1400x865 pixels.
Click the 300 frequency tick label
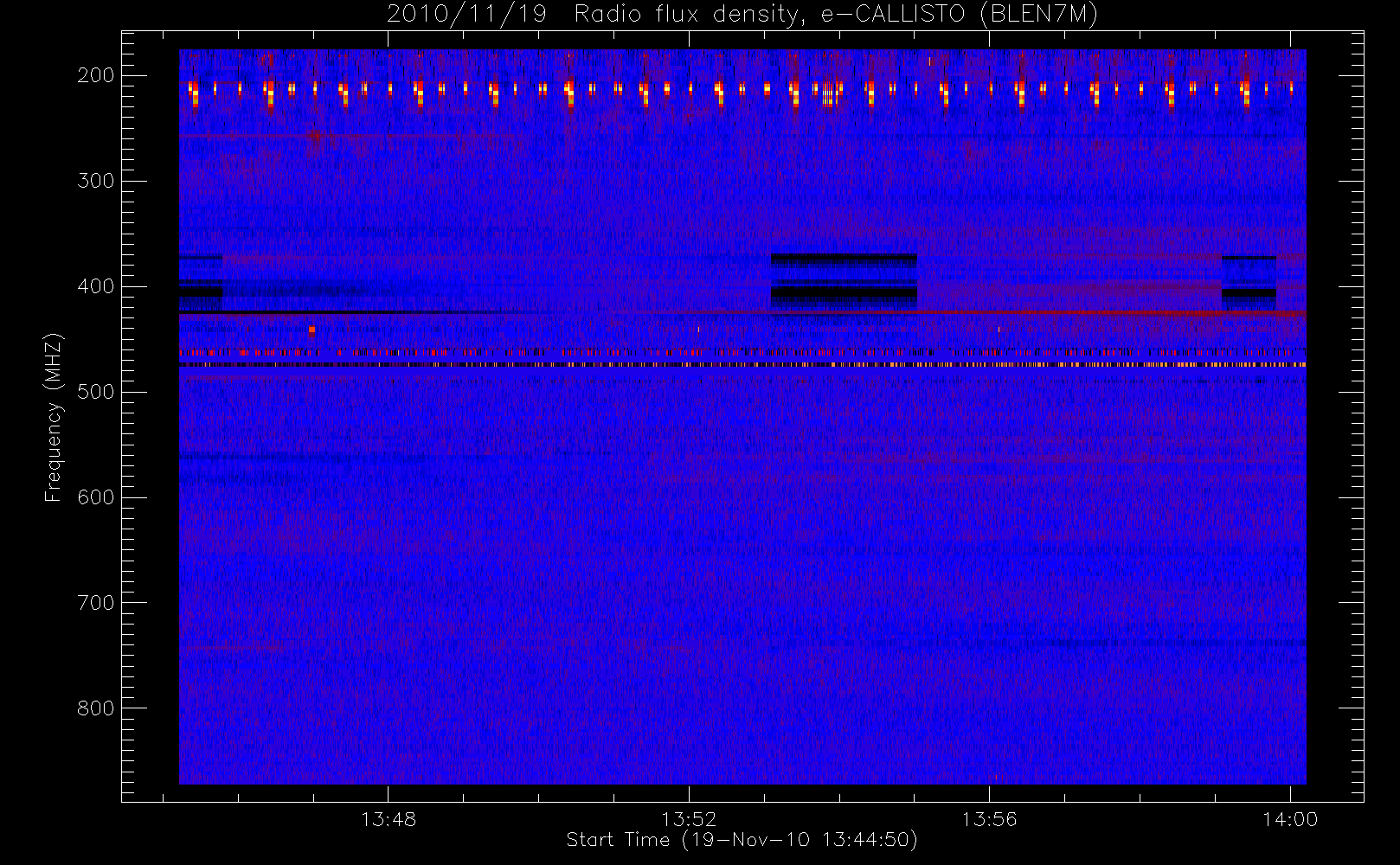pyautogui.click(x=96, y=181)
